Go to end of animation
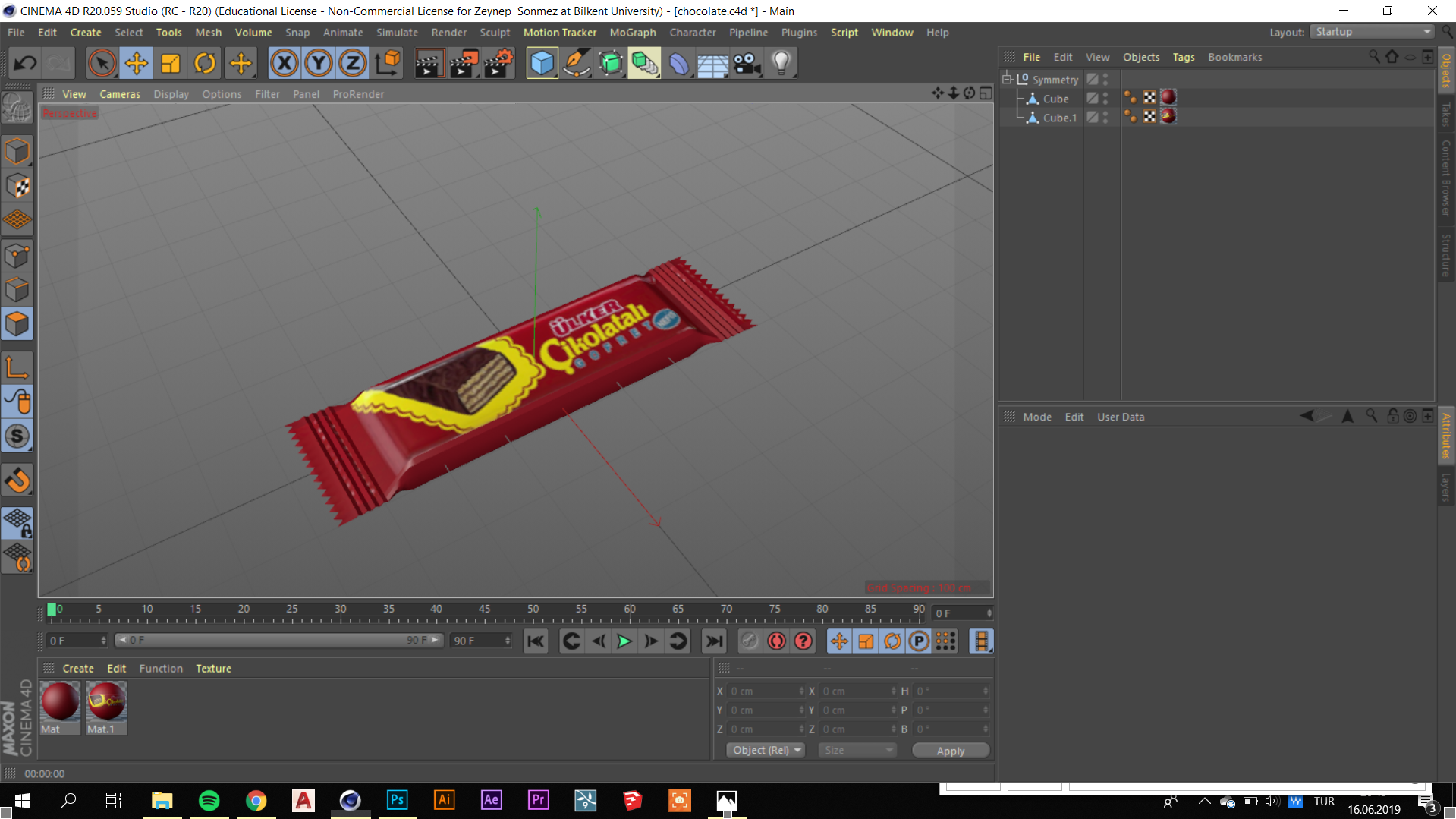Image resolution: width=1456 pixels, height=819 pixels. click(x=714, y=641)
